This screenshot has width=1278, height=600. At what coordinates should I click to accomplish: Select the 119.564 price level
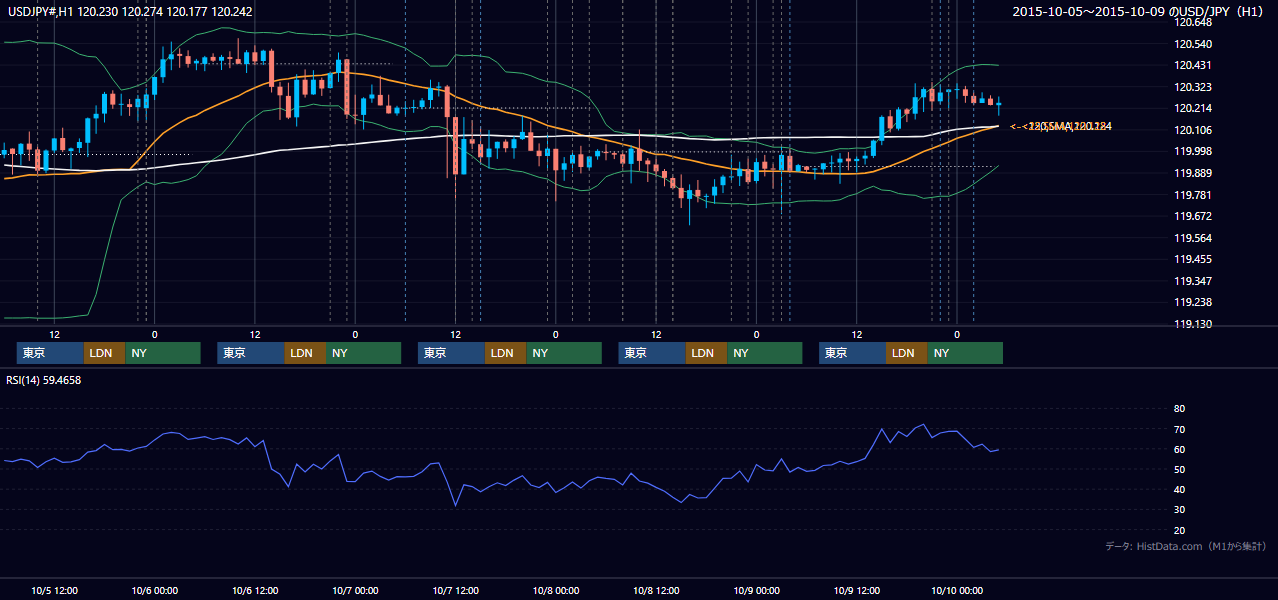point(1194,238)
